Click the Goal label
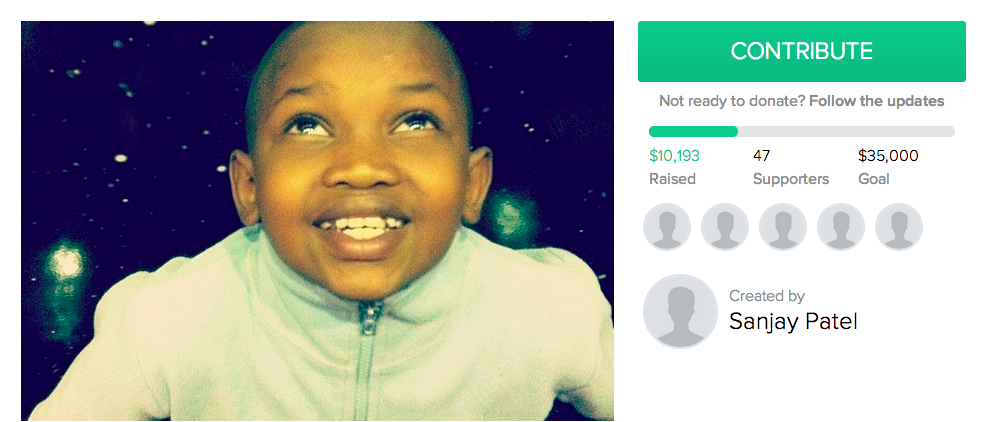987x422 pixels. [x=874, y=179]
